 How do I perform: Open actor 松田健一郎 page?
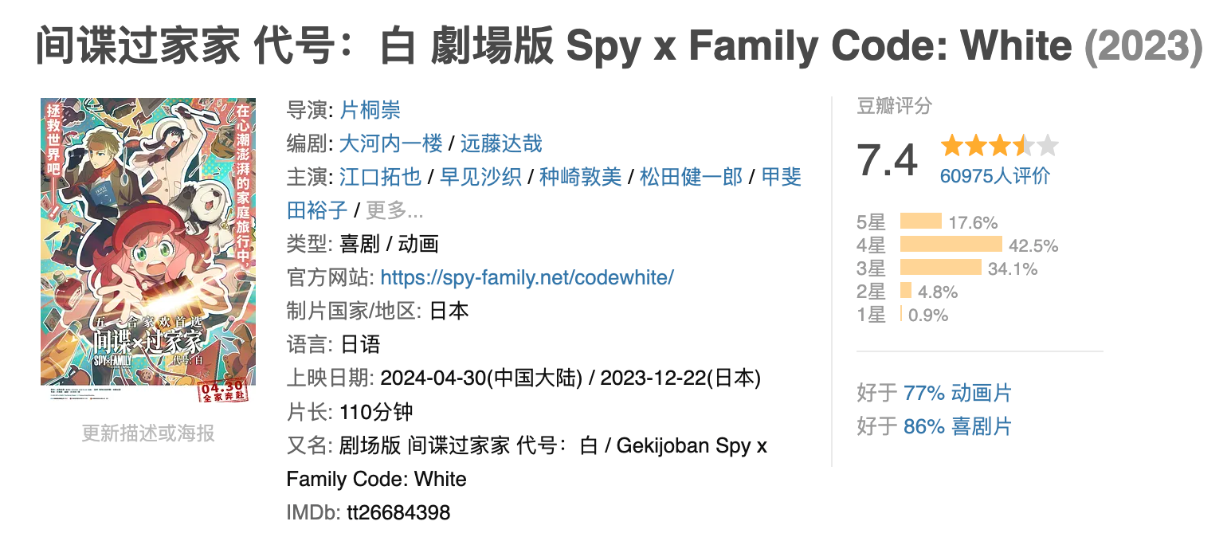691,177
